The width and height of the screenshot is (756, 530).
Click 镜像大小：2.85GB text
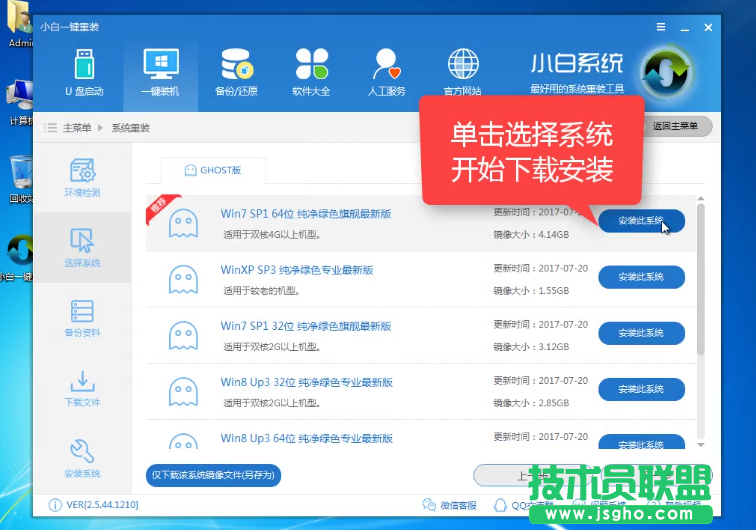click(x=531, y=403)
